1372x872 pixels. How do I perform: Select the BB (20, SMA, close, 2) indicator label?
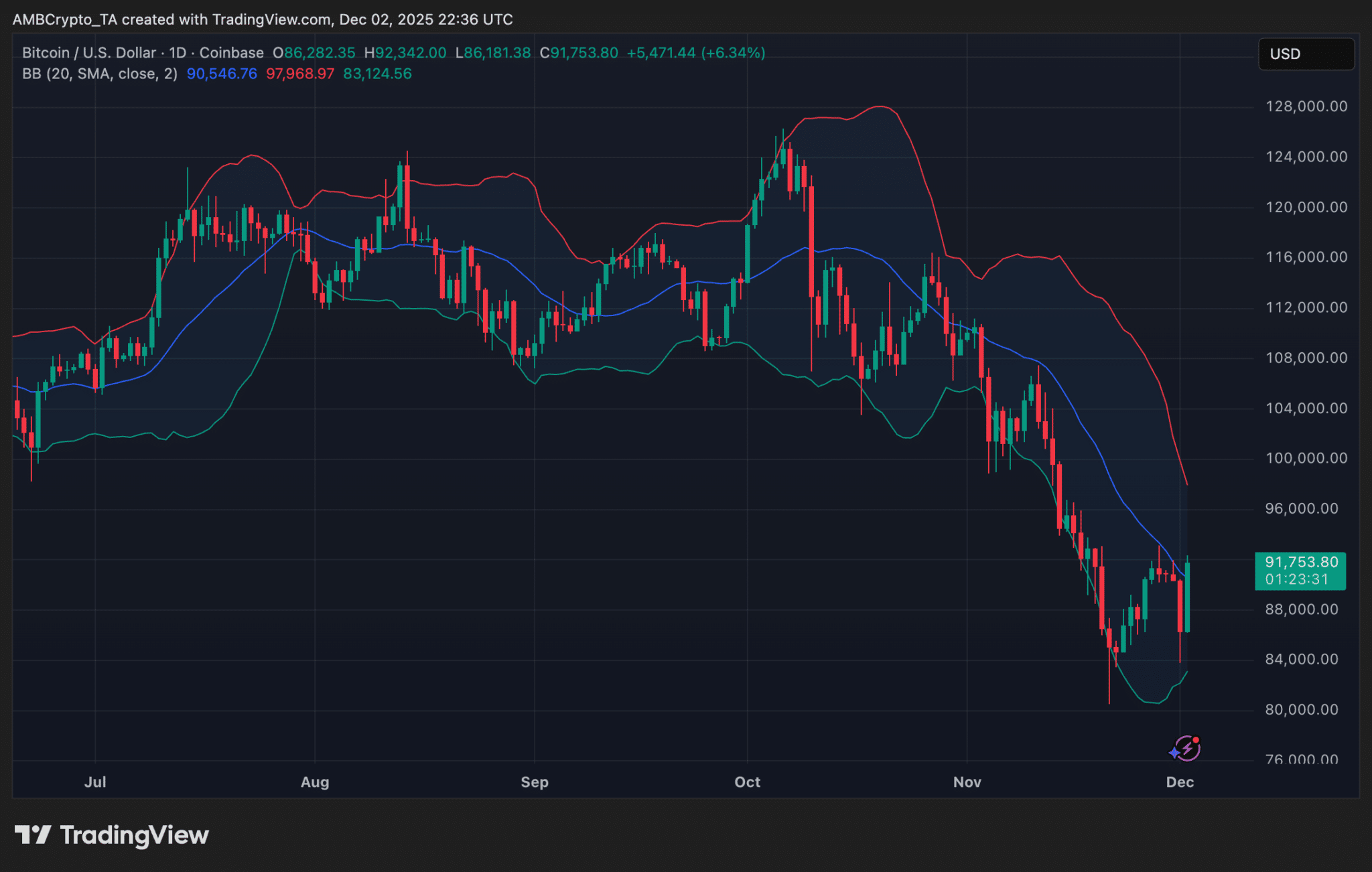(100, 74)
